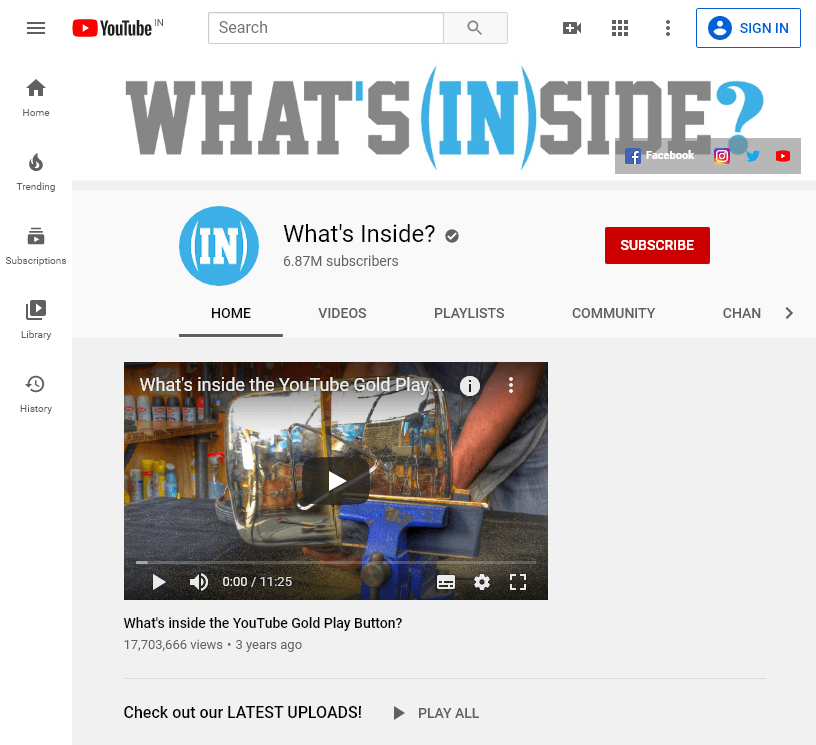Screen dimensions: 816x745
Task: Open Trending from the sidebar
Action: [x=36, y=172]
